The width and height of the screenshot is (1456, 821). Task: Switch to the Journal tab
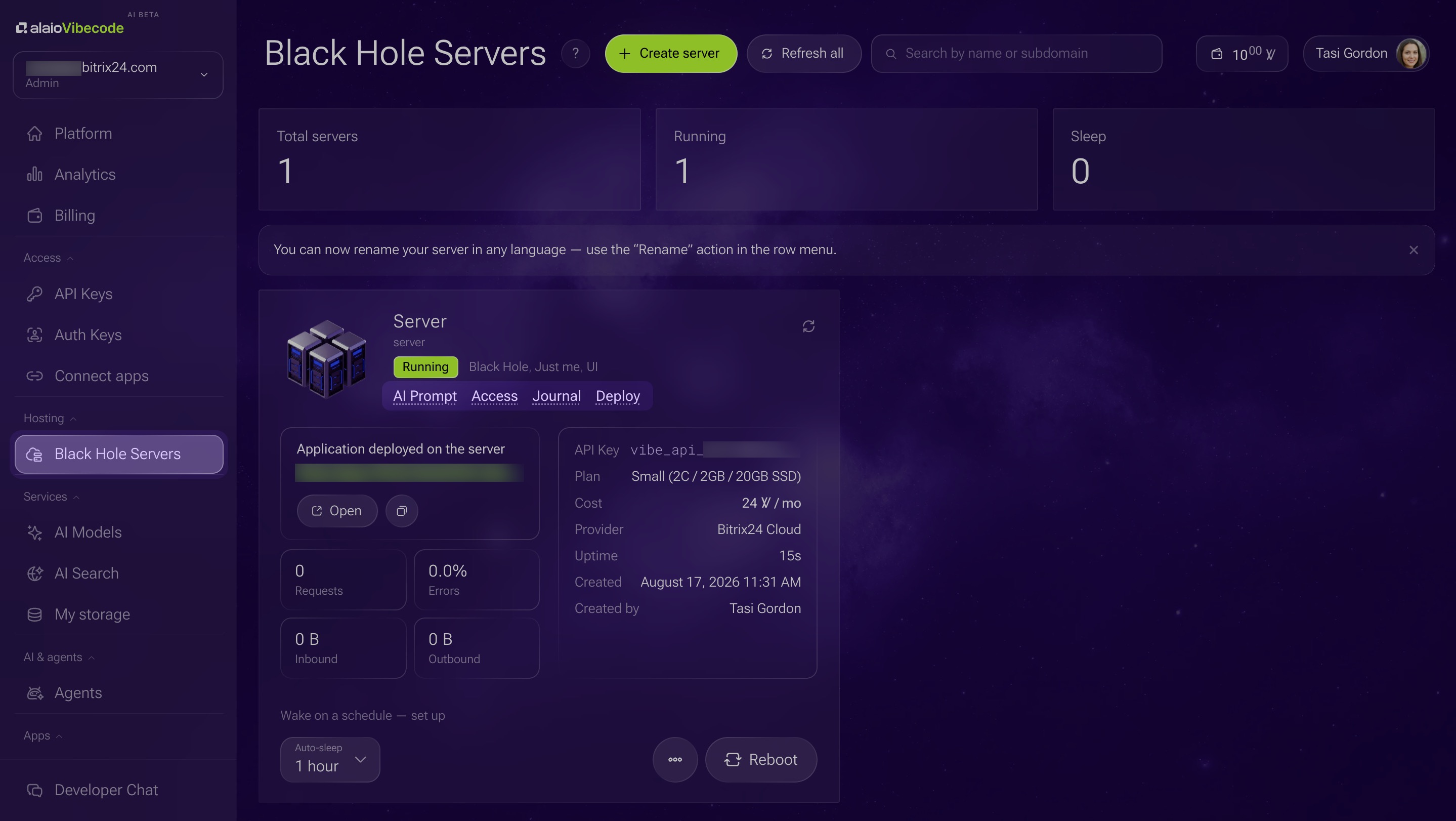tap(556, 396)
